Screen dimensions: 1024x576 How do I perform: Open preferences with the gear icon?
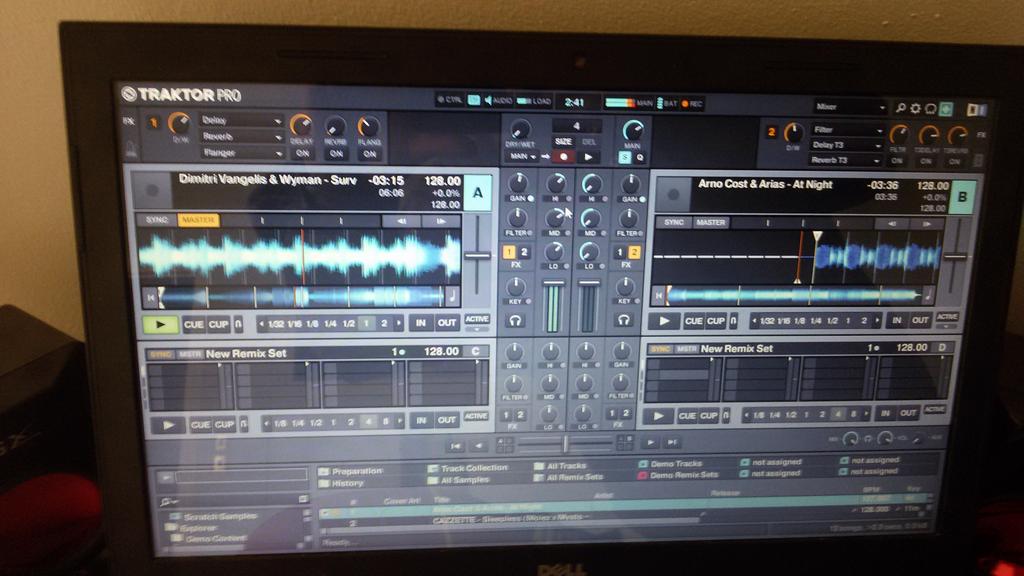tap(916, 108)
